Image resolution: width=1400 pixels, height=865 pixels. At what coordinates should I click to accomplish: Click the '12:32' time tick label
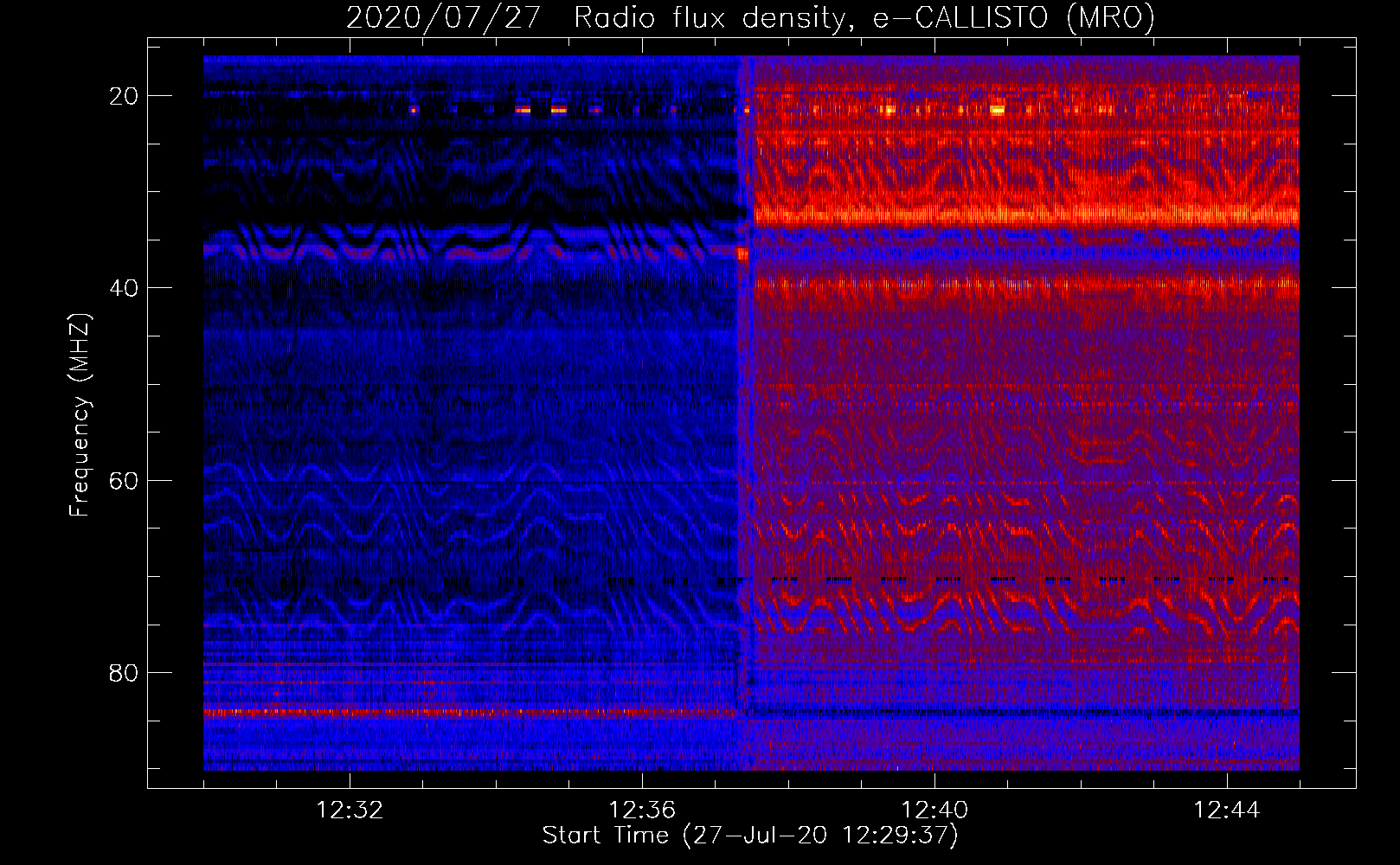(350, 811)
